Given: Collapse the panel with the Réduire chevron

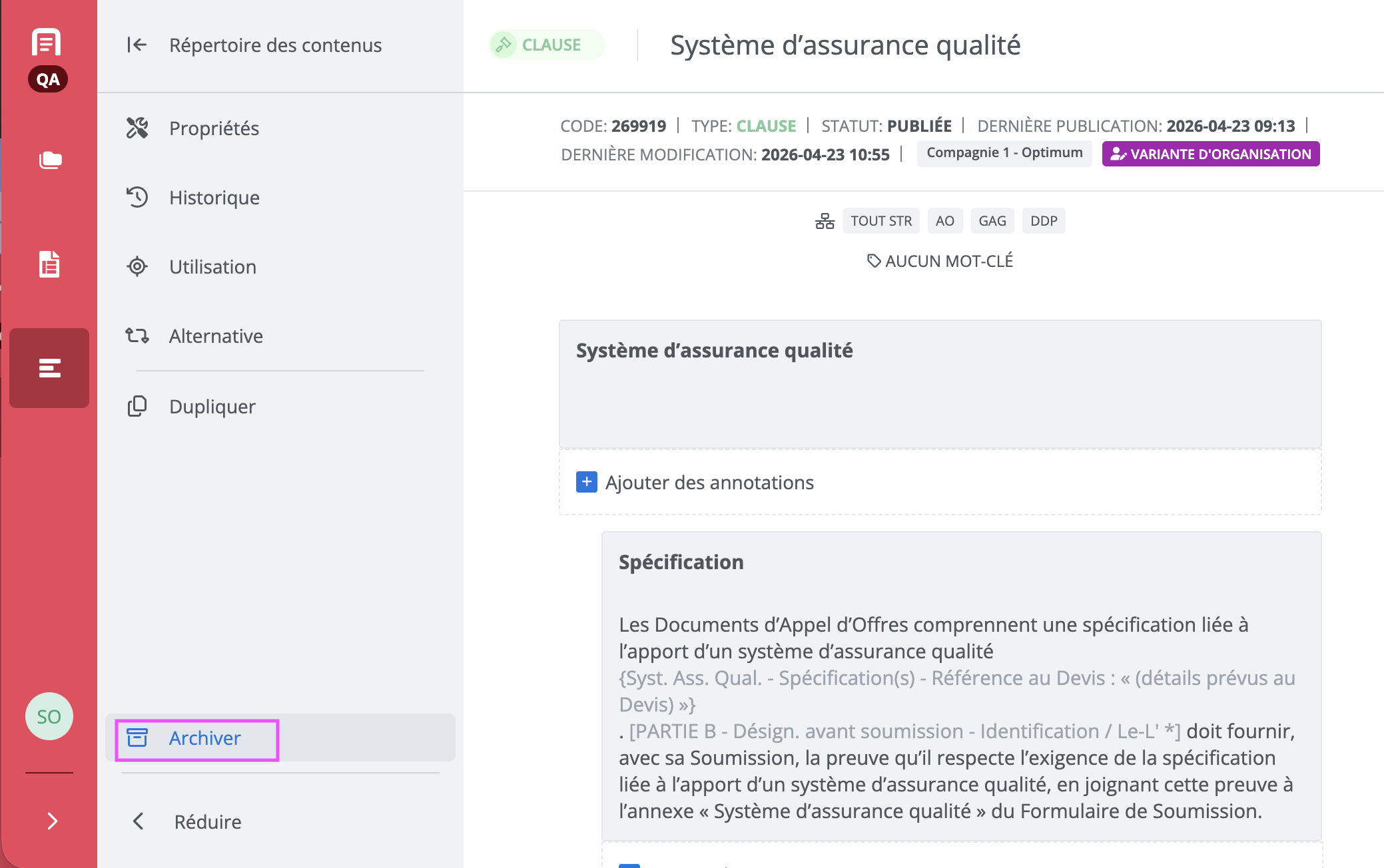Looking at the screenshot, I should (139, 821).
